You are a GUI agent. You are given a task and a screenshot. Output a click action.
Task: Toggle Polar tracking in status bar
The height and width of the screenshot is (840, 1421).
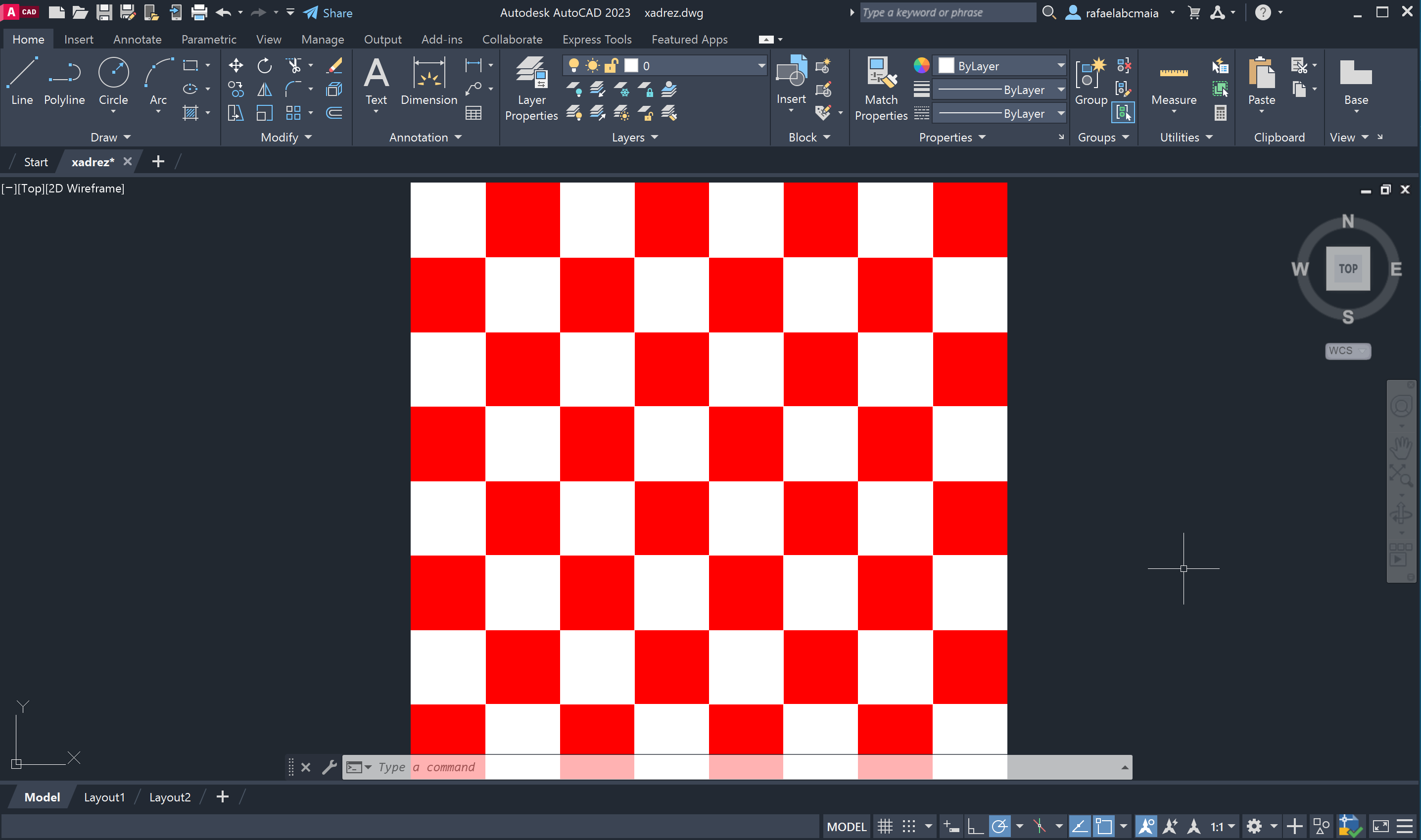point(1000,827)
